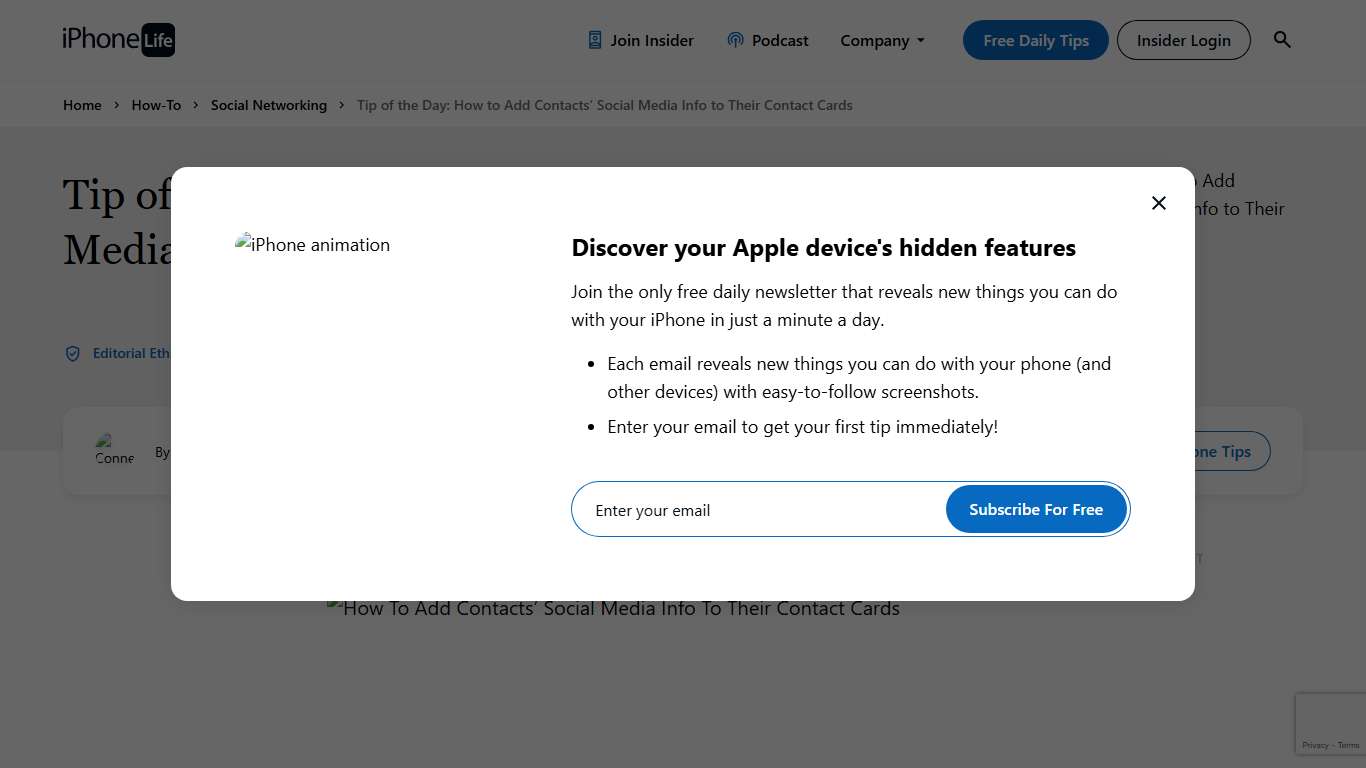This screenshot has width=1366, height=768.
Task: Close the newsletter popup with X
Action: tap(1158, 203)
